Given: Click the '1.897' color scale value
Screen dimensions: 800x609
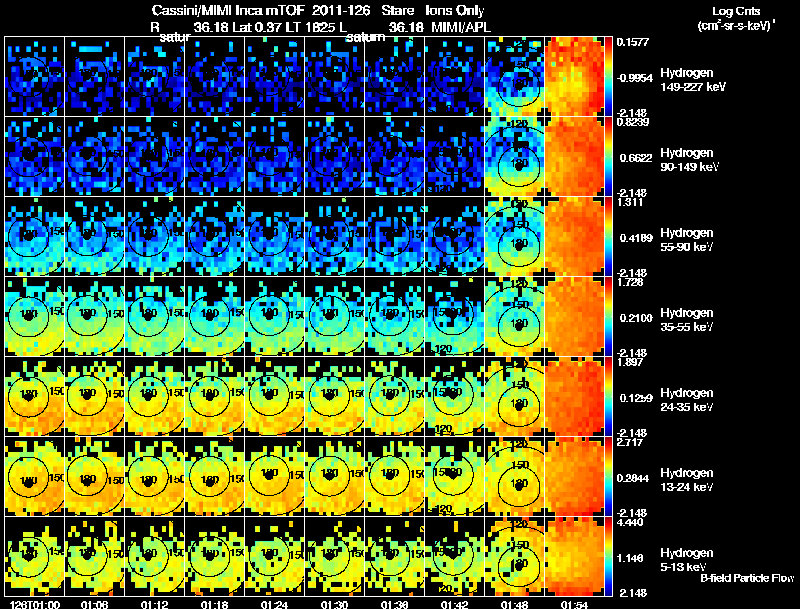Looking at the screenshot, I should point(630,362).
